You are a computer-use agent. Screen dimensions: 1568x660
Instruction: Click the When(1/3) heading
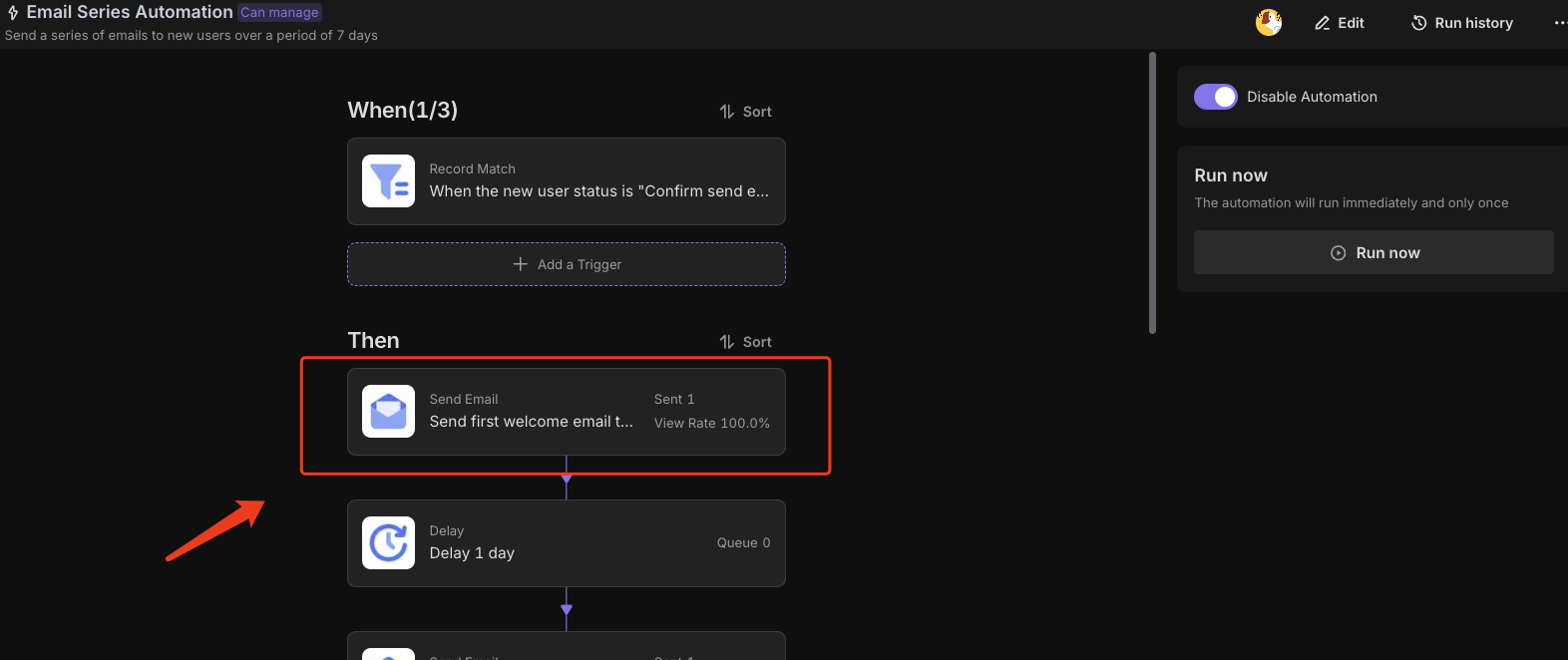pos(403,110)
